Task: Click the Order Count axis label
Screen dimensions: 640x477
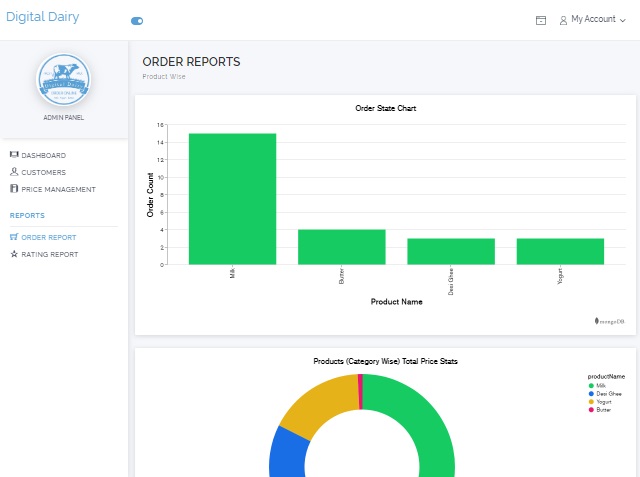Action: pos(150,195)
